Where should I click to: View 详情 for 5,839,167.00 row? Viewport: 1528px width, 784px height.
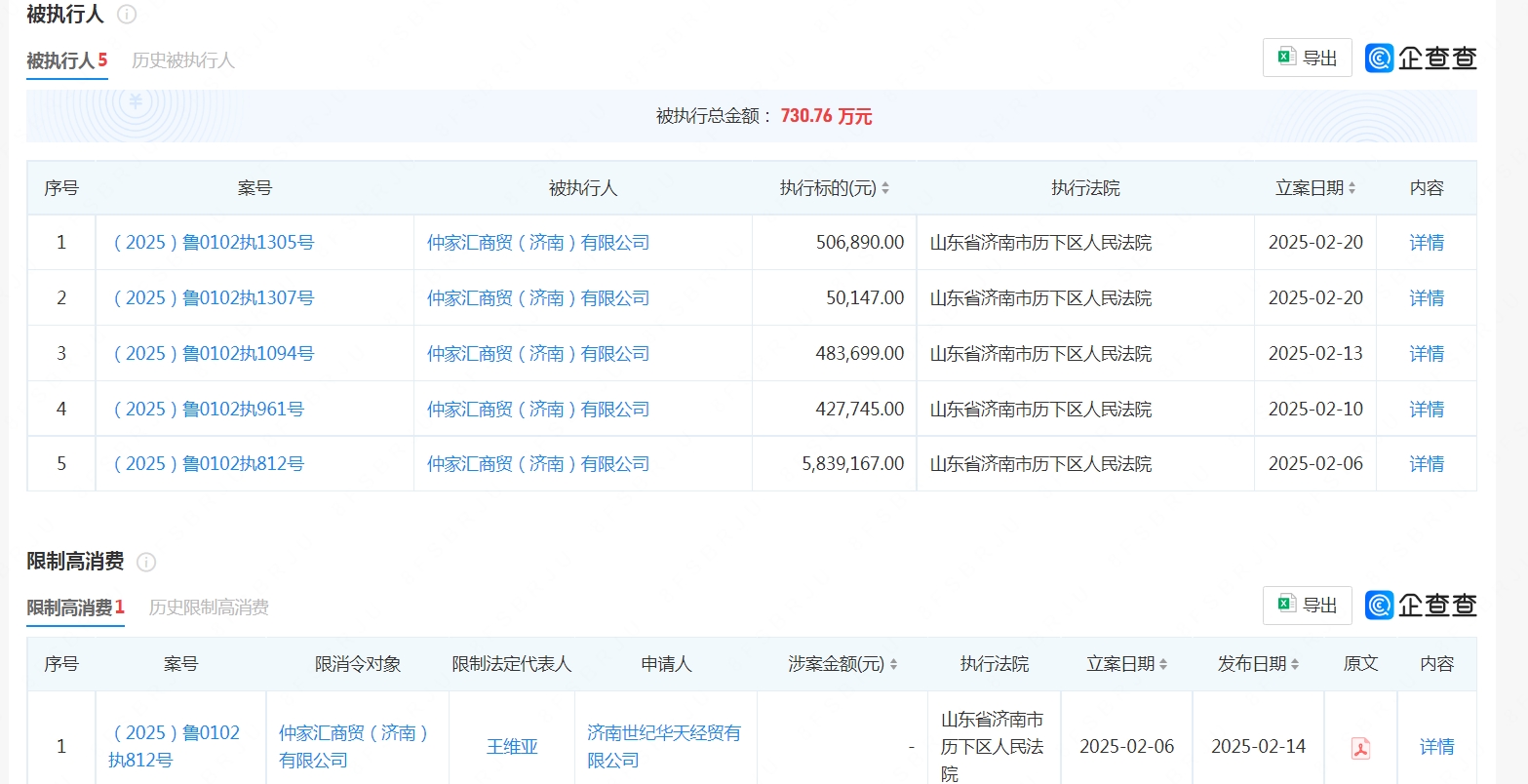point(1427,464)
